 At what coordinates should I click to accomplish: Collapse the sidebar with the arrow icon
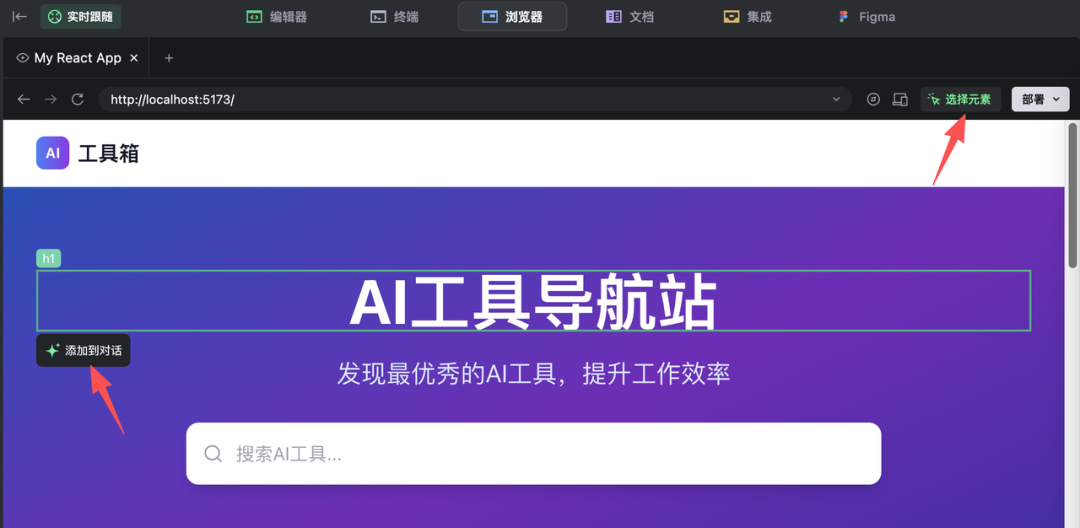(x=19, y=17)
